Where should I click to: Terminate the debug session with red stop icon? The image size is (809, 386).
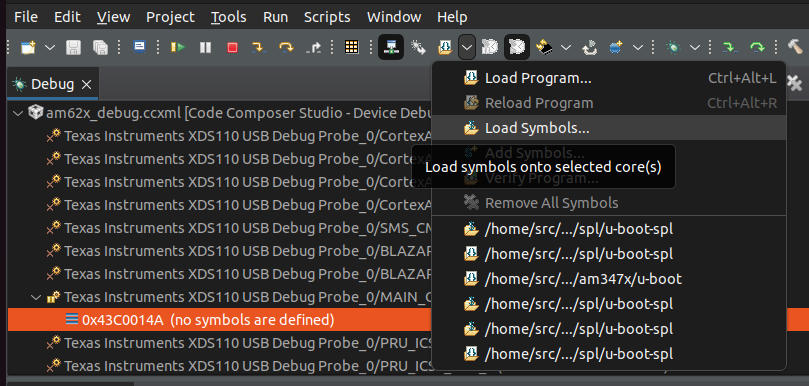[x=232, y=47]
